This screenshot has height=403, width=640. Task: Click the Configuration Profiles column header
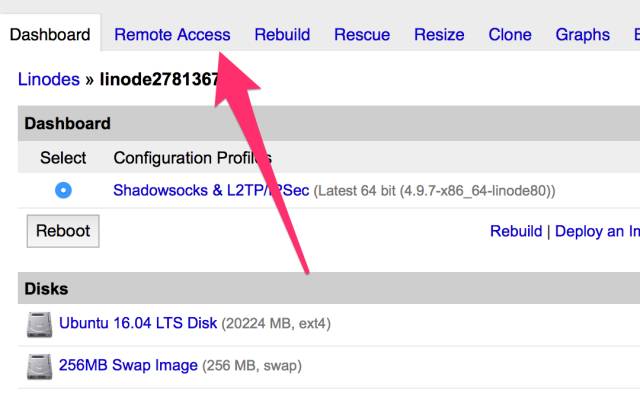click(192, 158)
